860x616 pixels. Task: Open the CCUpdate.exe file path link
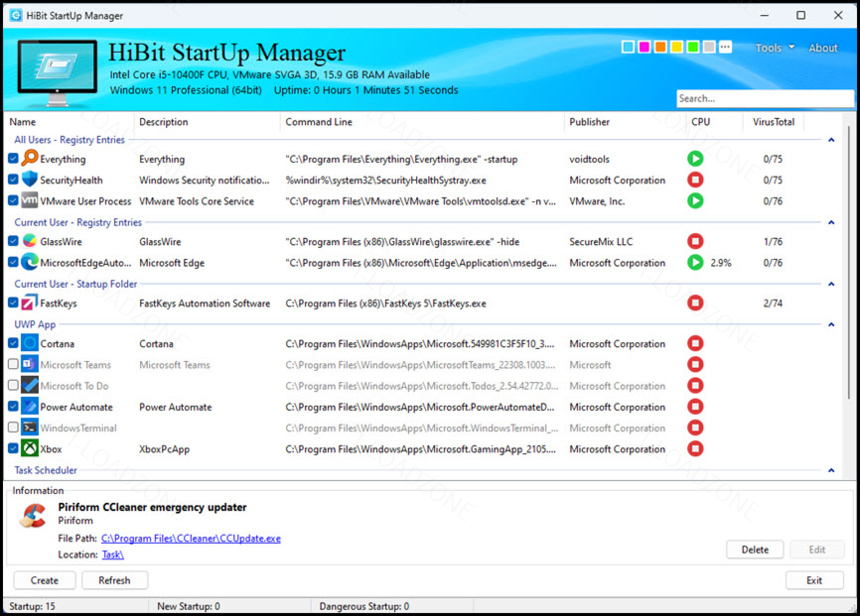click(191, 538)
